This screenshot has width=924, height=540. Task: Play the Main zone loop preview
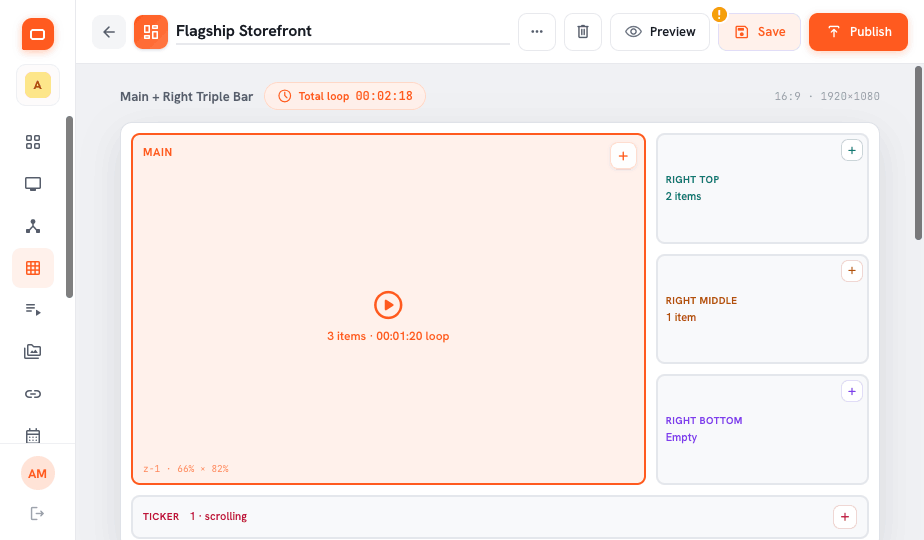pos(388,305)
